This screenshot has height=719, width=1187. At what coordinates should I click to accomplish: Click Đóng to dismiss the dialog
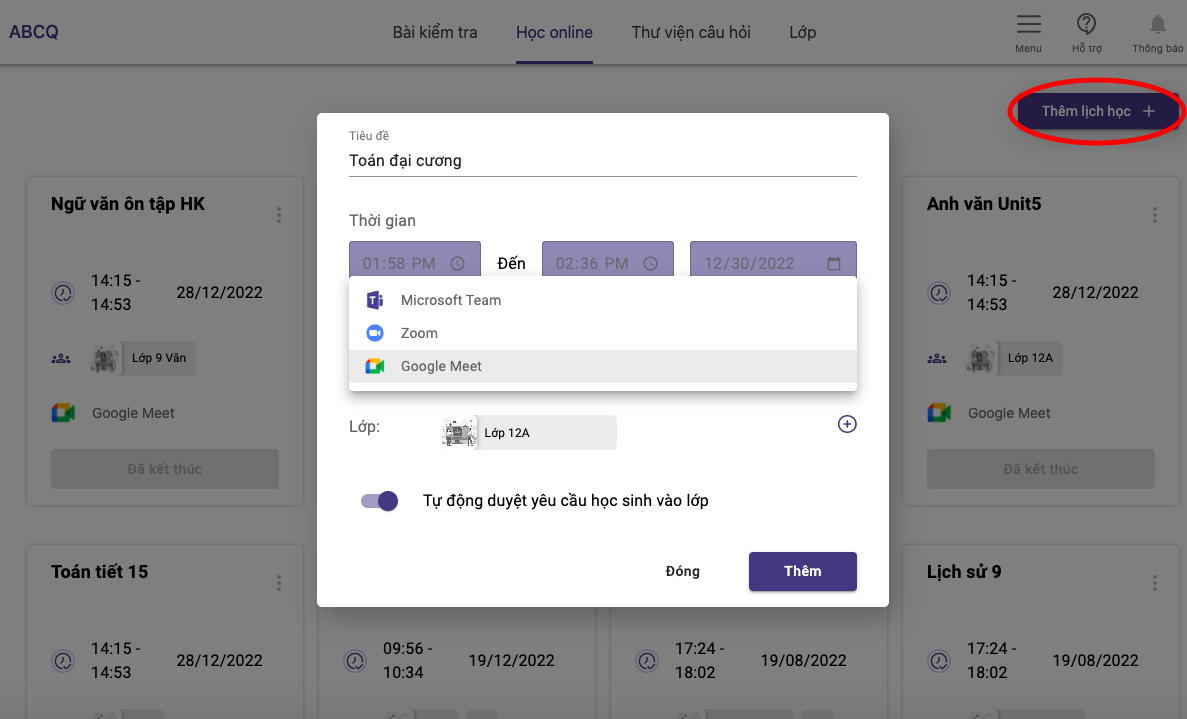point(682,571)
